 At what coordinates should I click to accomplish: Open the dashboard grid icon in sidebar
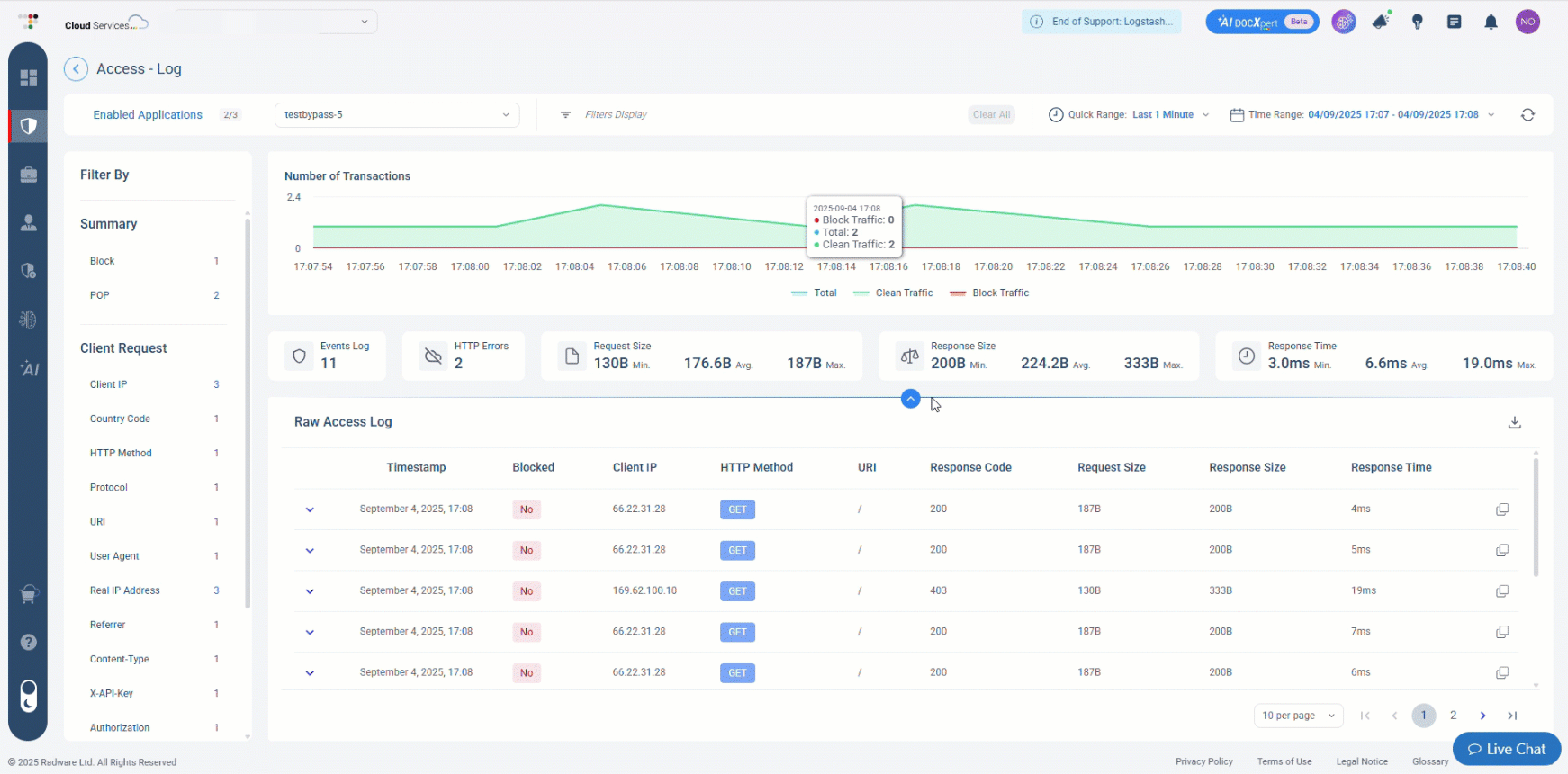point(28,78)
